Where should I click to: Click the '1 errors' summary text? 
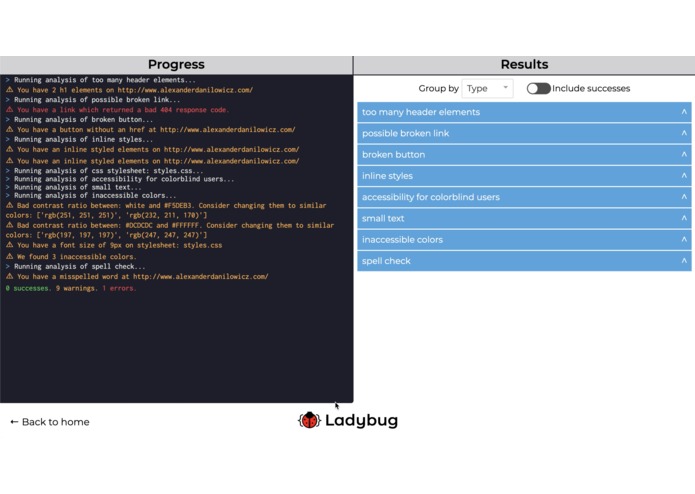119,288
